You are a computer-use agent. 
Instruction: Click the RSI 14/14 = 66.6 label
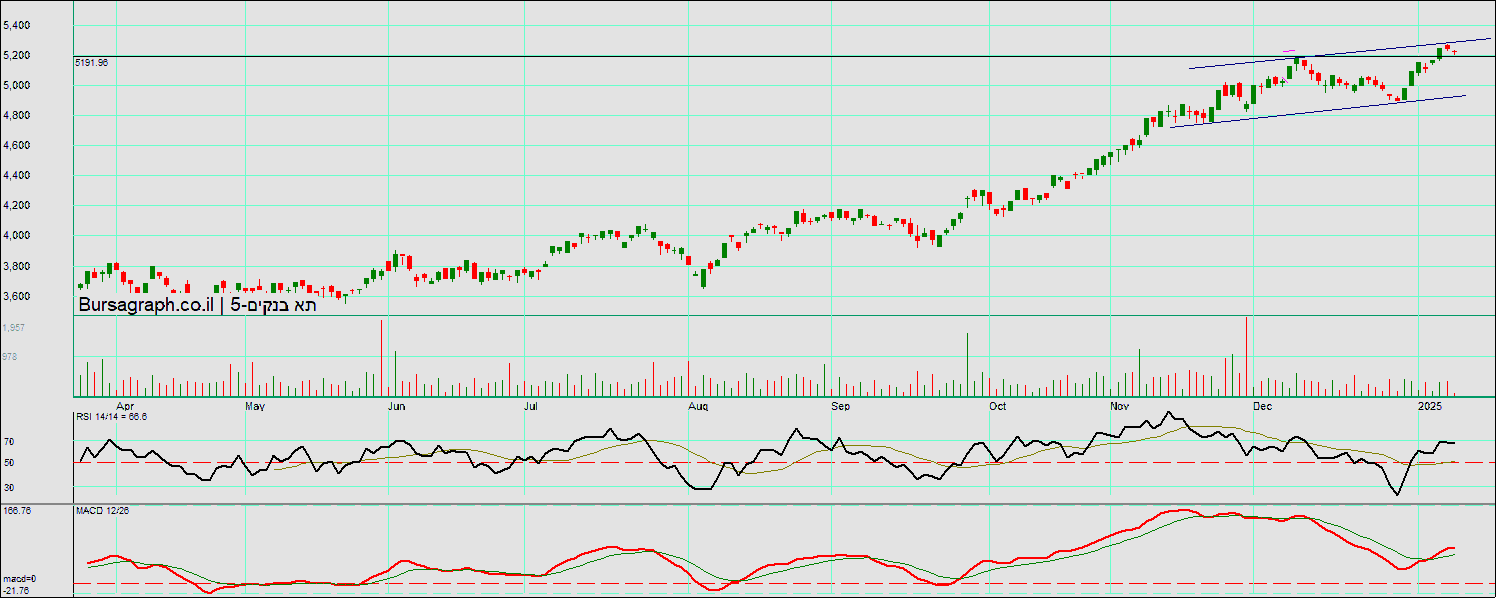coord(112,416)
